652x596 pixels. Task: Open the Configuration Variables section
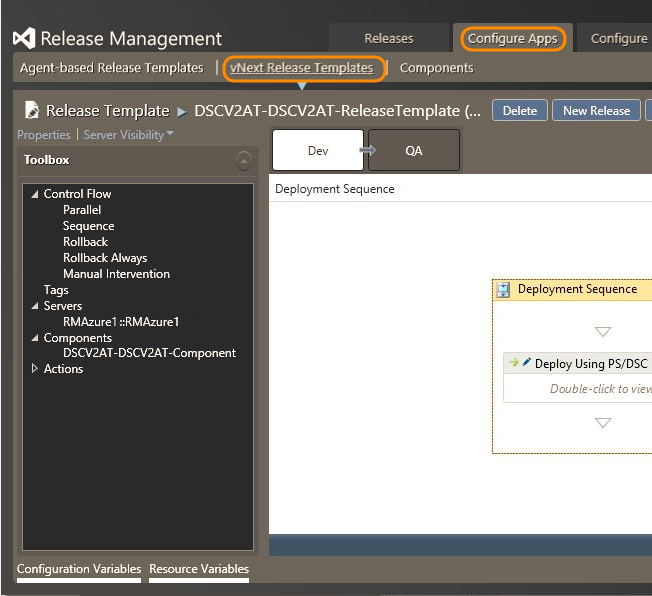click(x=79, y=569)
